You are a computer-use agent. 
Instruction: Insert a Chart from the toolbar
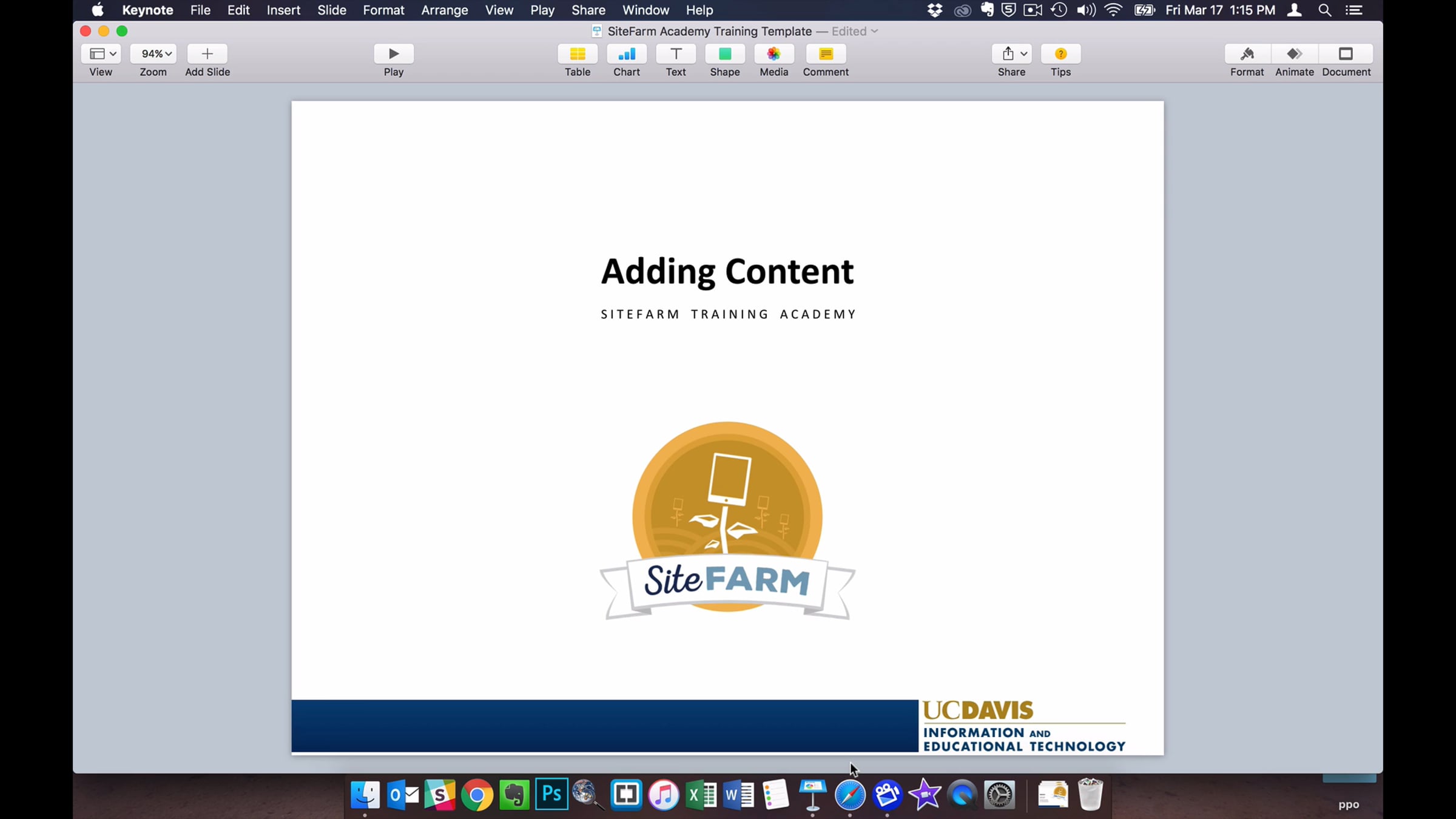627,54
